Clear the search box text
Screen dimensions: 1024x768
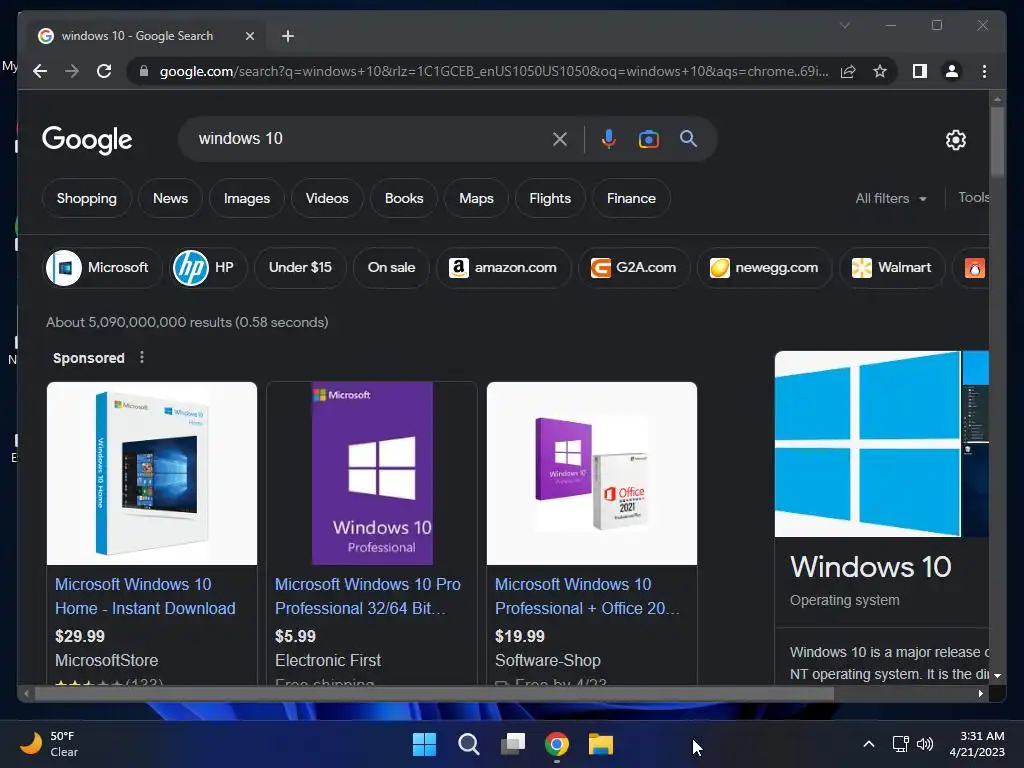560,139
